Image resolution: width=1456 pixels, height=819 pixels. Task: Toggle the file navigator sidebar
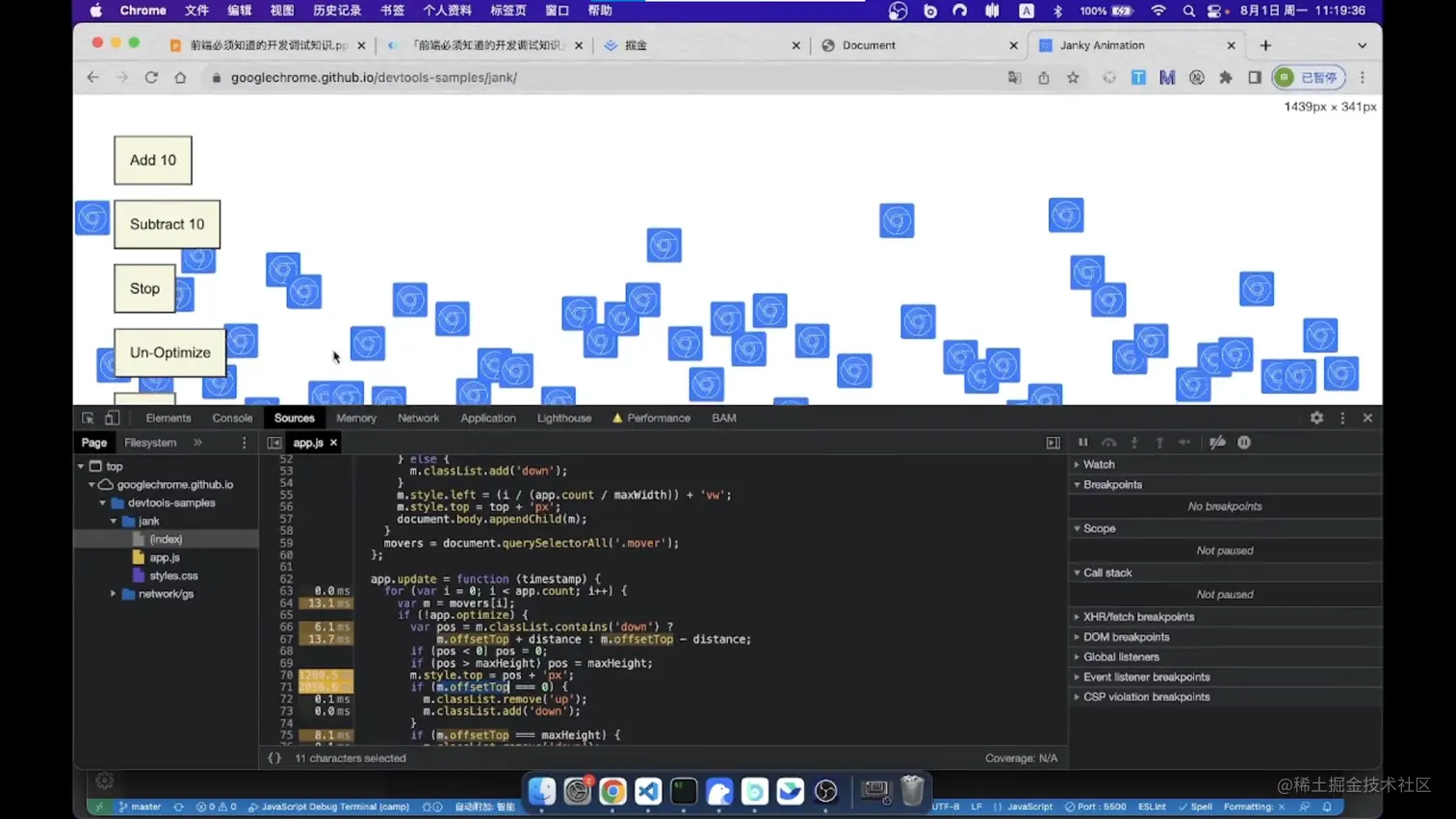coord(274,443)
